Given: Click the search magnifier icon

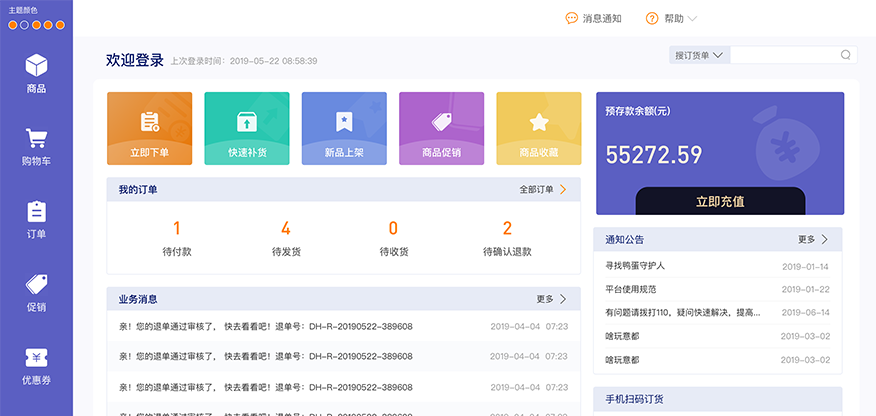Looking at the screenshot, I should click(845, 55).
